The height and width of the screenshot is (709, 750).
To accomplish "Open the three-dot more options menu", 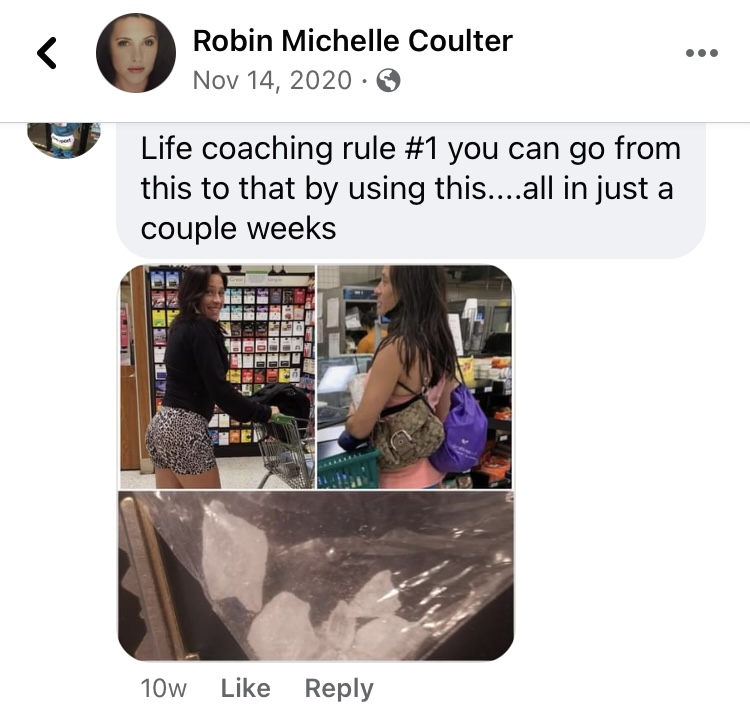I will 702,53.
